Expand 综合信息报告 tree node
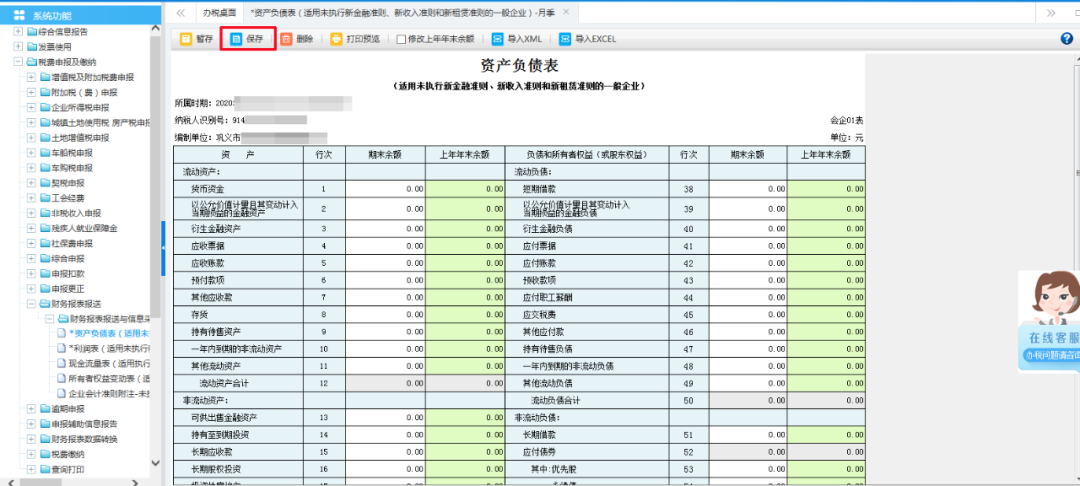The width and height of the screenshot is (1080, 486). [18, 32]
